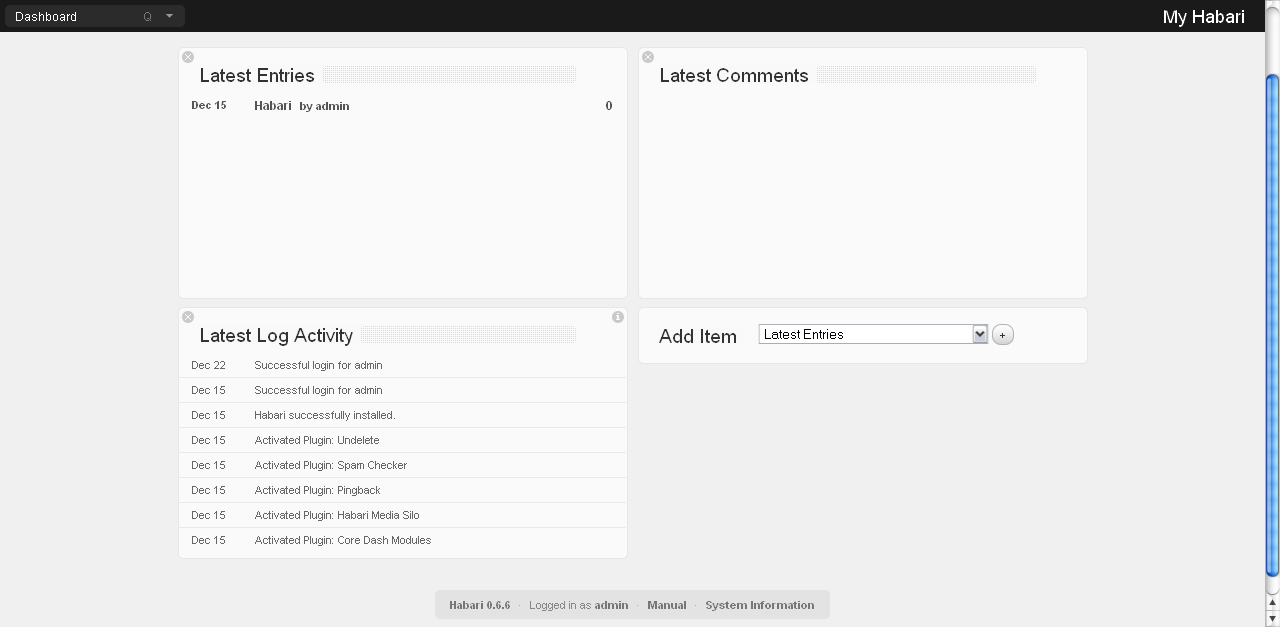Image resolution: width=1280 pixels, height=627 pixels.
Task: Click the vertical scrollbar thumb
Action: [1272, 325]
